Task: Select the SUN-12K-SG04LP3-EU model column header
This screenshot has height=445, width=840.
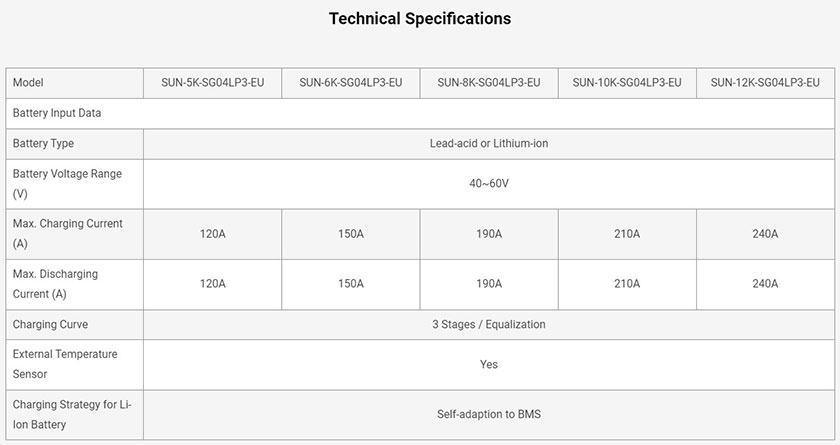Action: [x=766, y=82]
